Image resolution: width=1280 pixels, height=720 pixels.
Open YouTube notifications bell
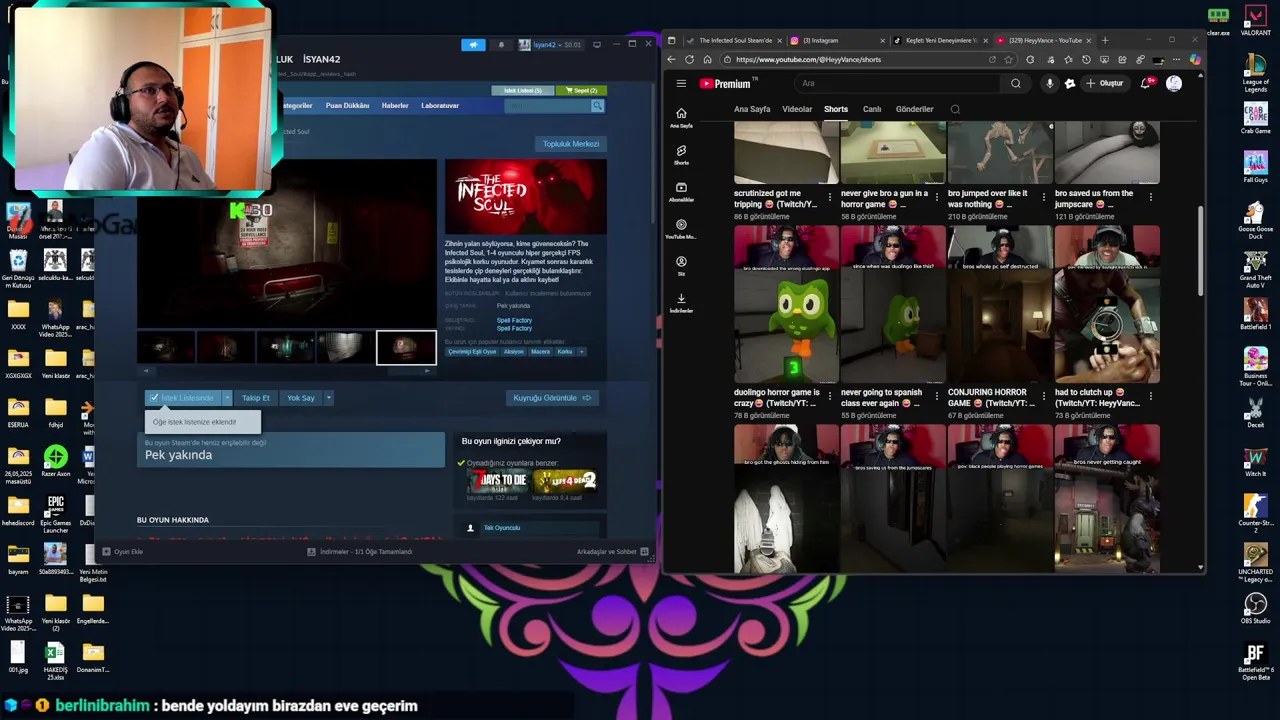click(1146, 84)
